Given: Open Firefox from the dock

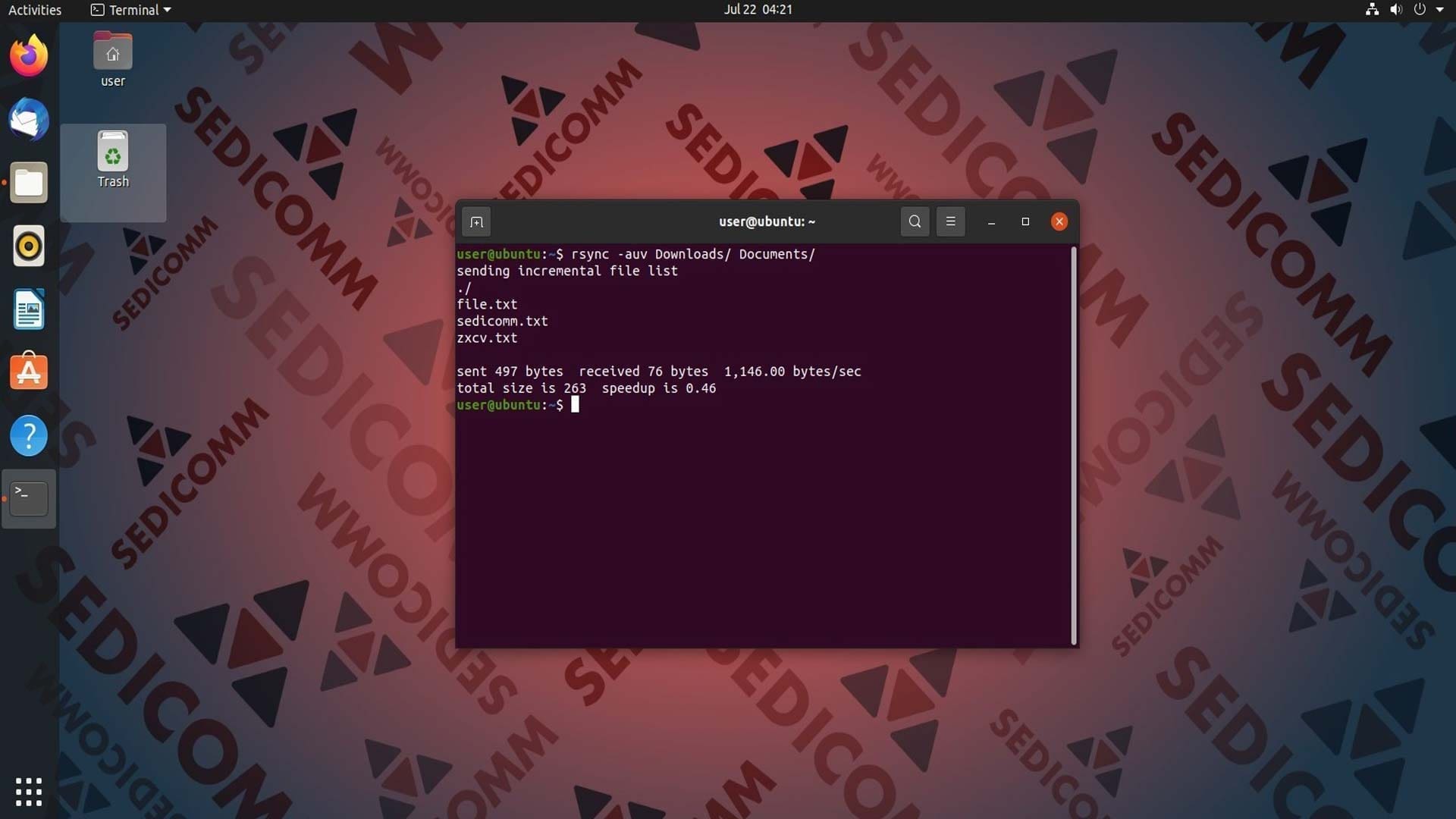Looking at the screenshot, I should click(29, 55).
